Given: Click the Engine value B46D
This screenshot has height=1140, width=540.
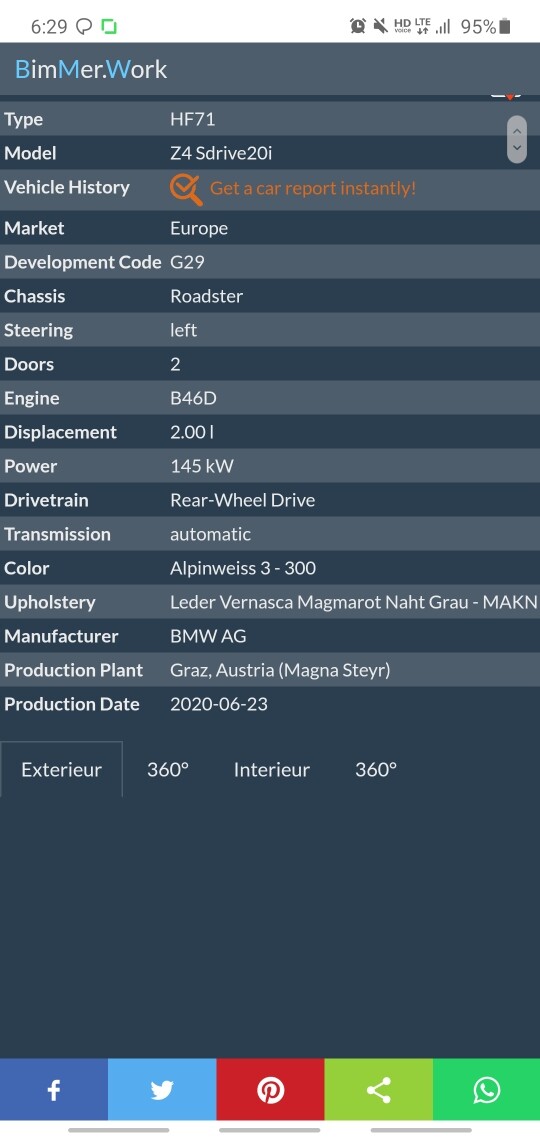Looking at the screenshot, I should pyautogui.click(x=193, y=398).
